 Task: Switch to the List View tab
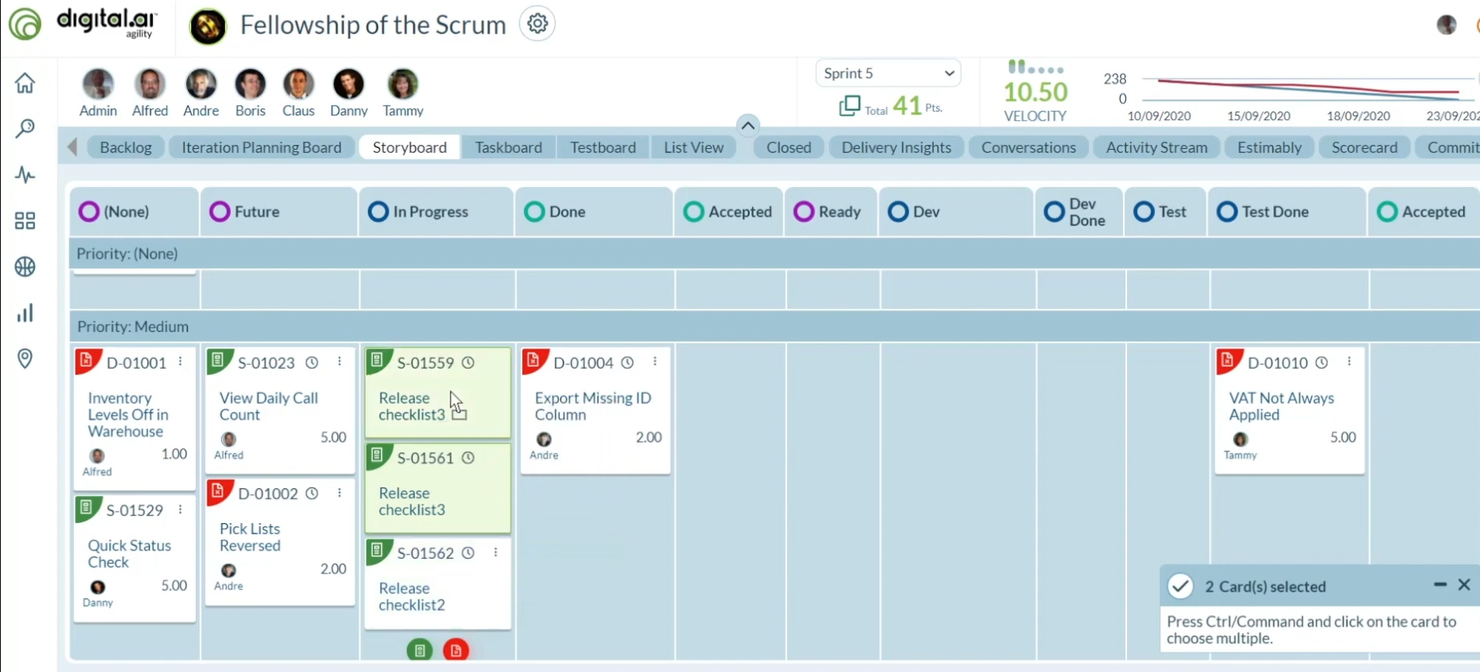[x=694, y=147]
